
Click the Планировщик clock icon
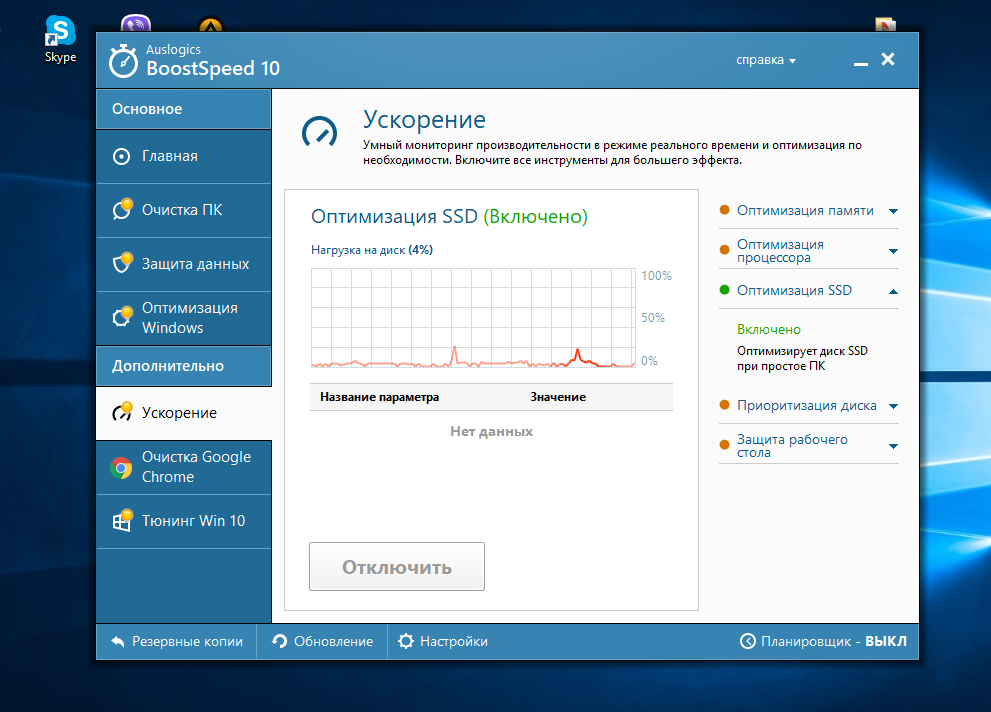click(x=747, y=641)
